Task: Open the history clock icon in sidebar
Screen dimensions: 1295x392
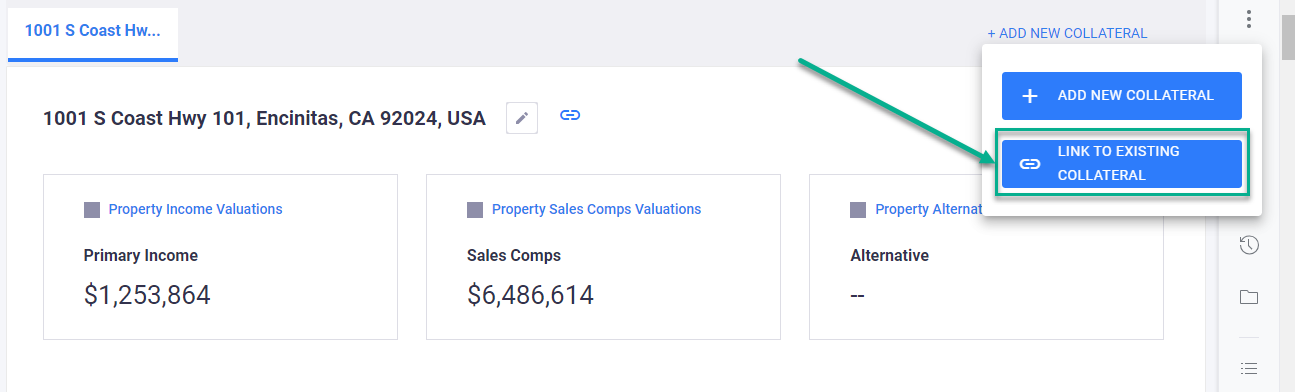Action: (x=1249, y=245)
